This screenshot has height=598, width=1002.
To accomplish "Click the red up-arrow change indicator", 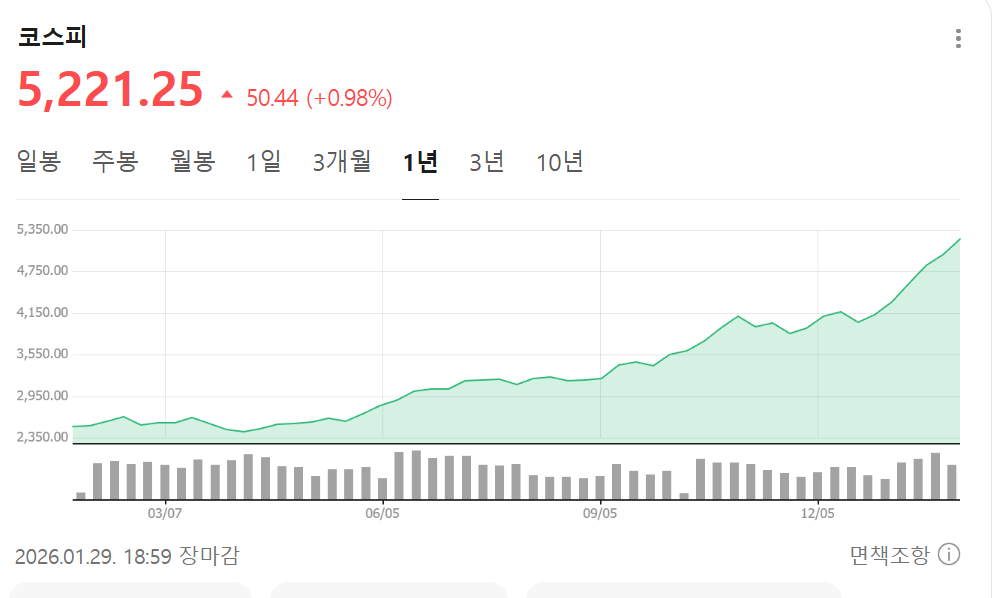I will point(226,95).
